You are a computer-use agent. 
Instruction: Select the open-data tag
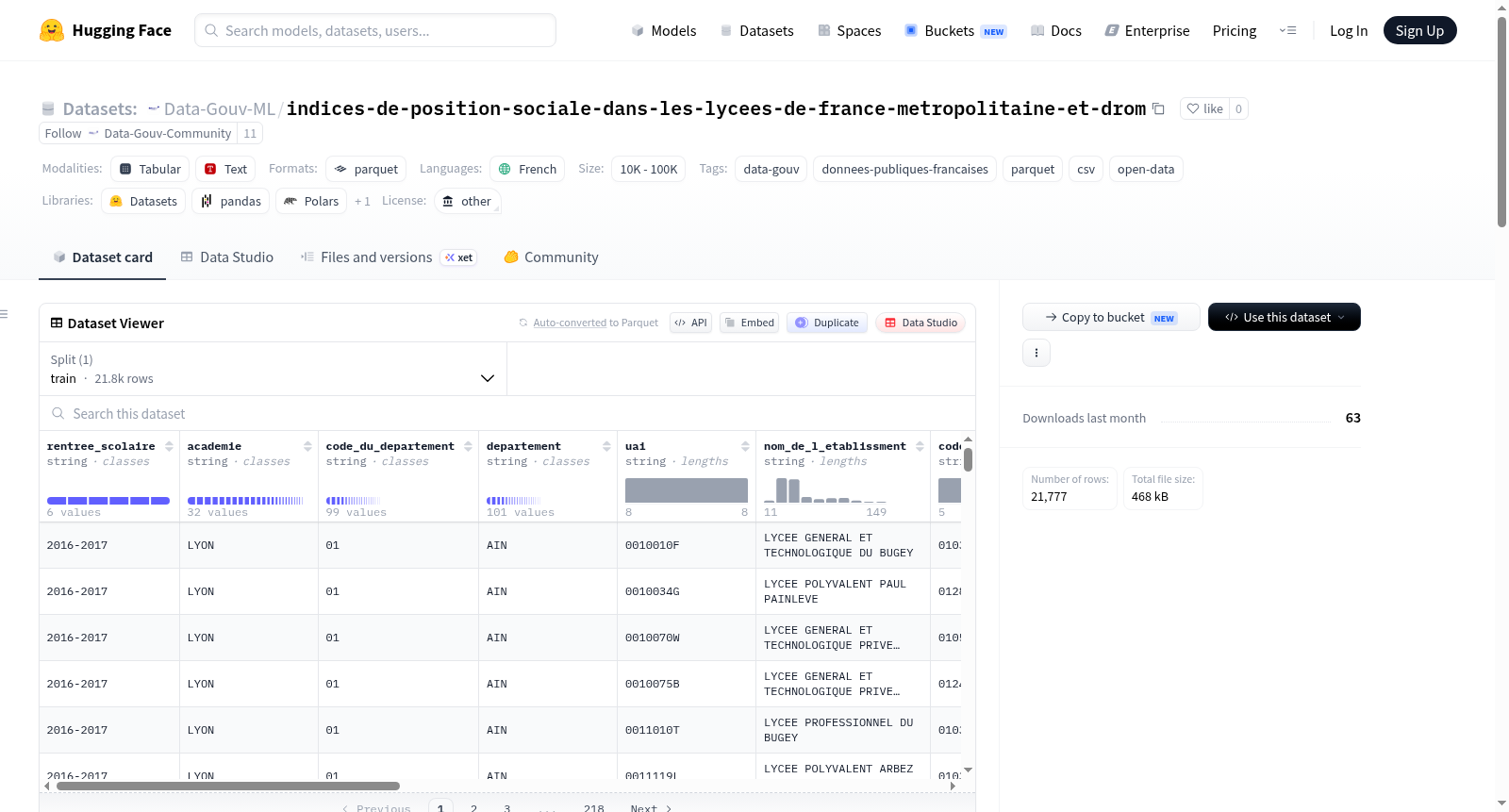pos(1146,169)
